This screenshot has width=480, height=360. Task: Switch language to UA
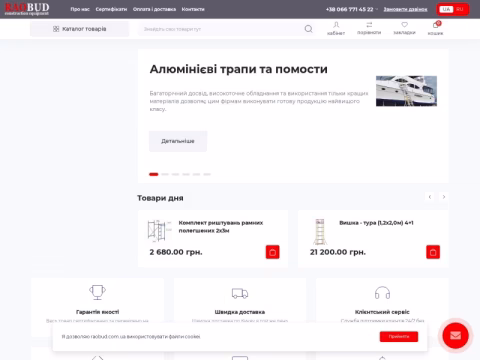coord(446,9)
